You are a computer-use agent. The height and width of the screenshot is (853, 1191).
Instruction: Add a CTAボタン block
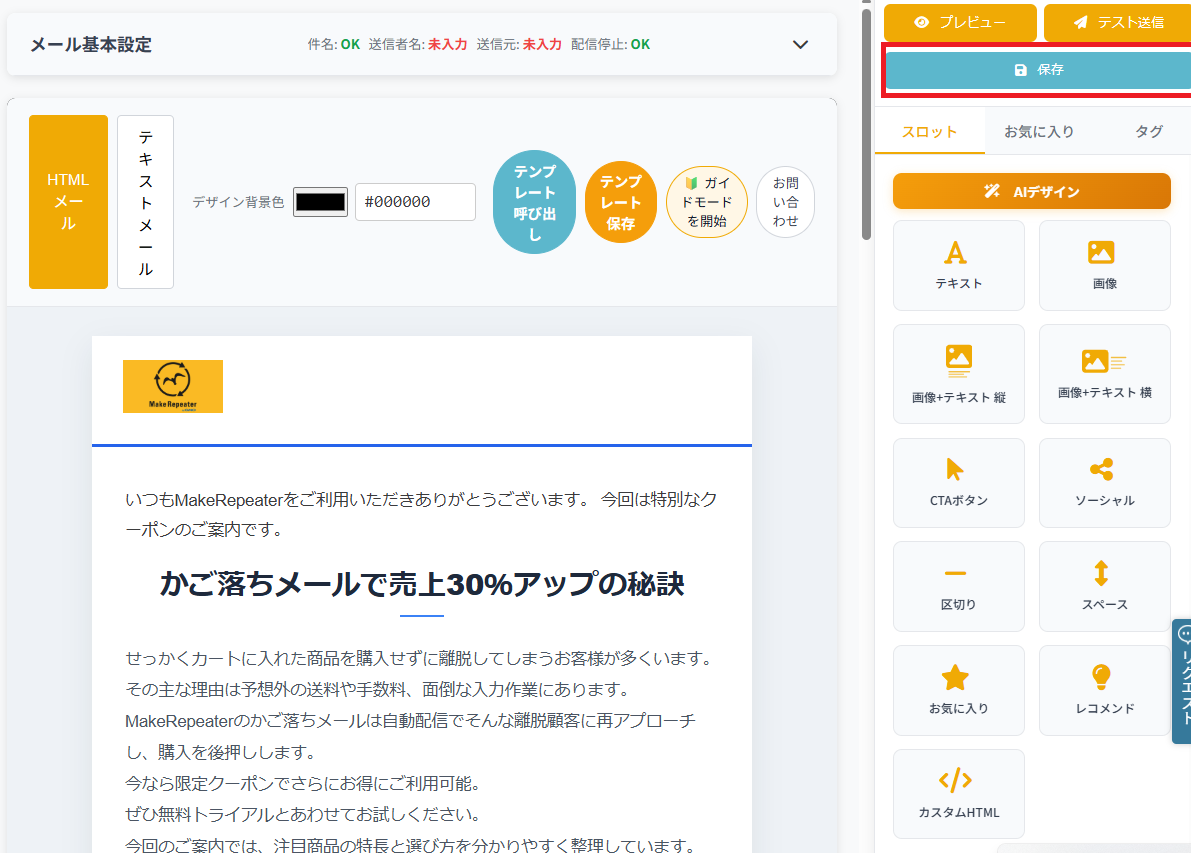click(958, 483)
